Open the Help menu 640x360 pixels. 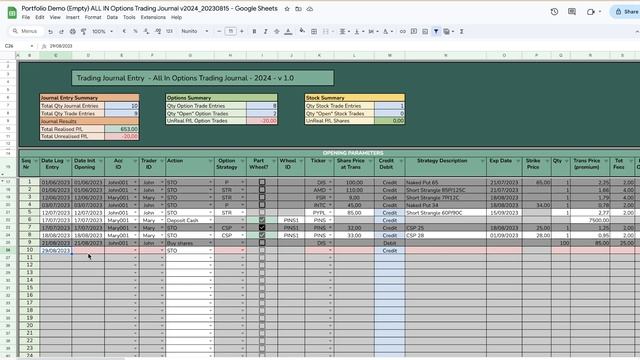(176, 18)
